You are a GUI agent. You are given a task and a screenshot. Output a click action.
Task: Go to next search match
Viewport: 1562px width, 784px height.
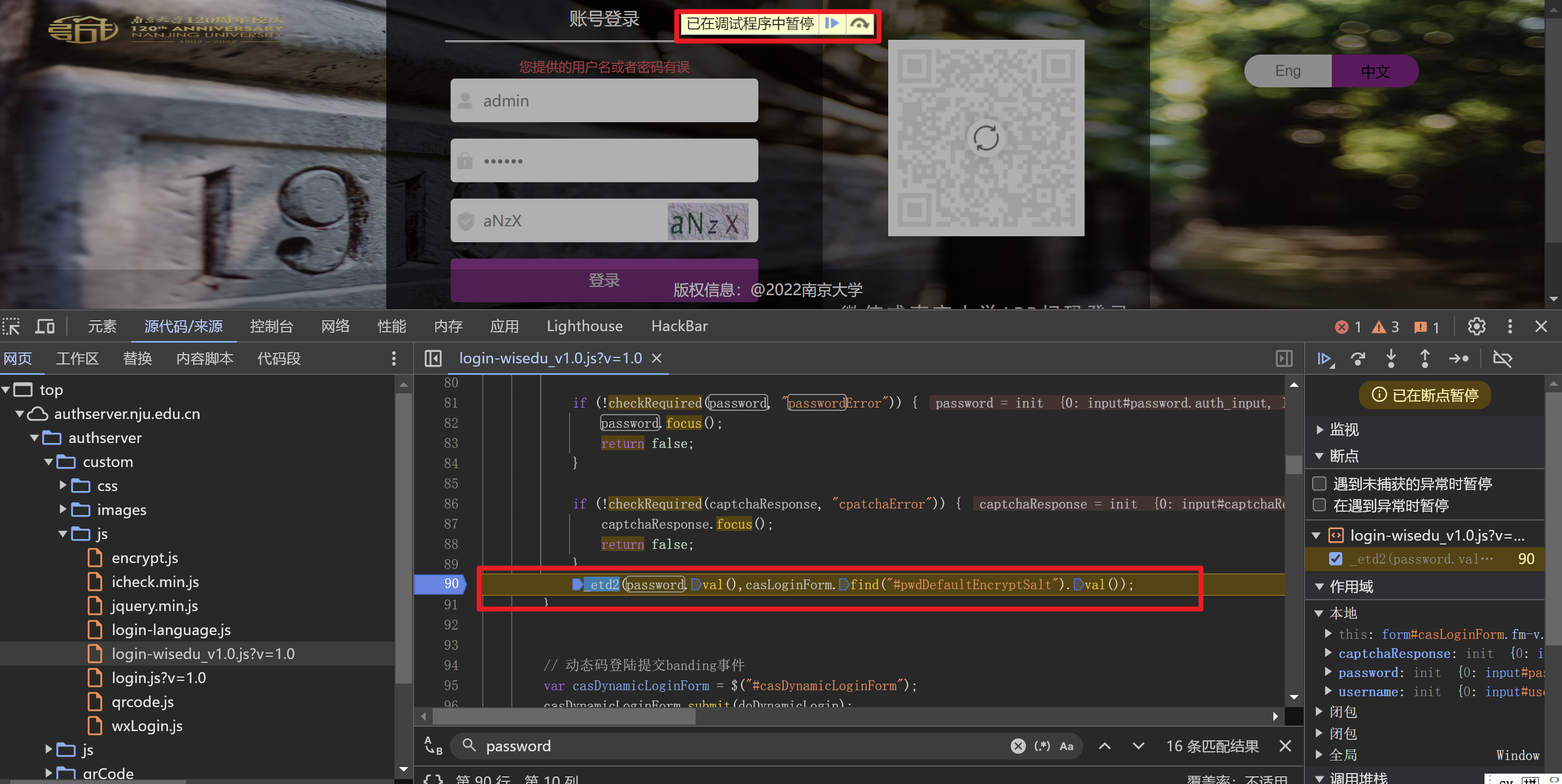tap(1138, 746)
